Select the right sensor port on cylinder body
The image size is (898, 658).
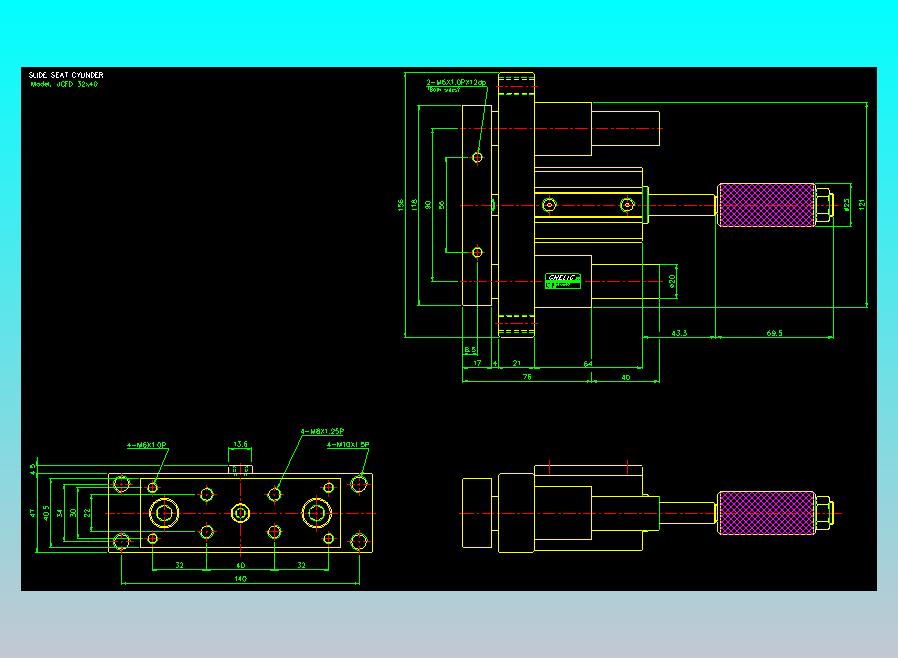(628, 205)
